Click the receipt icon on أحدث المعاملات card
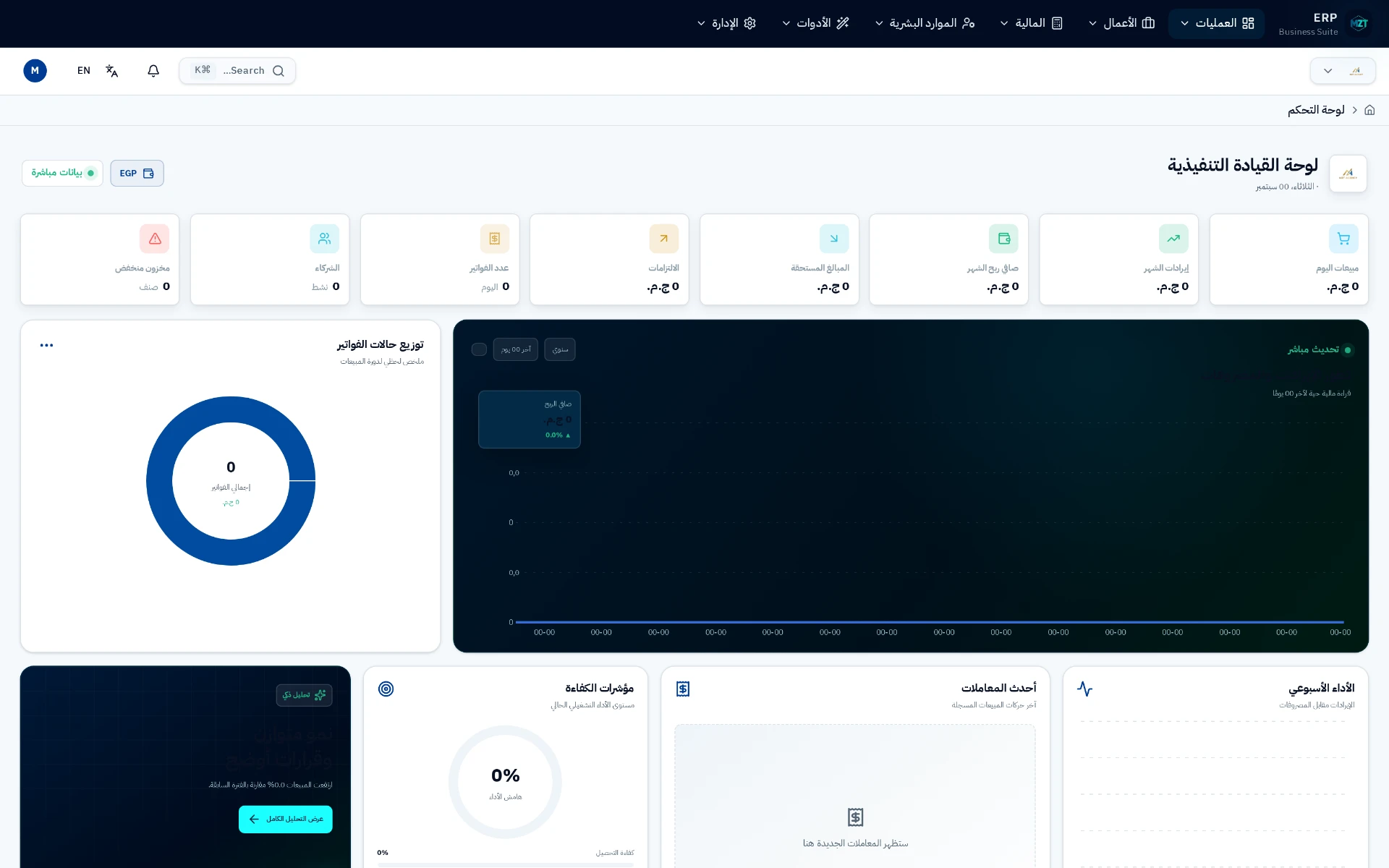The width and height of the screenshot is (1389, 868). point(683,689)
